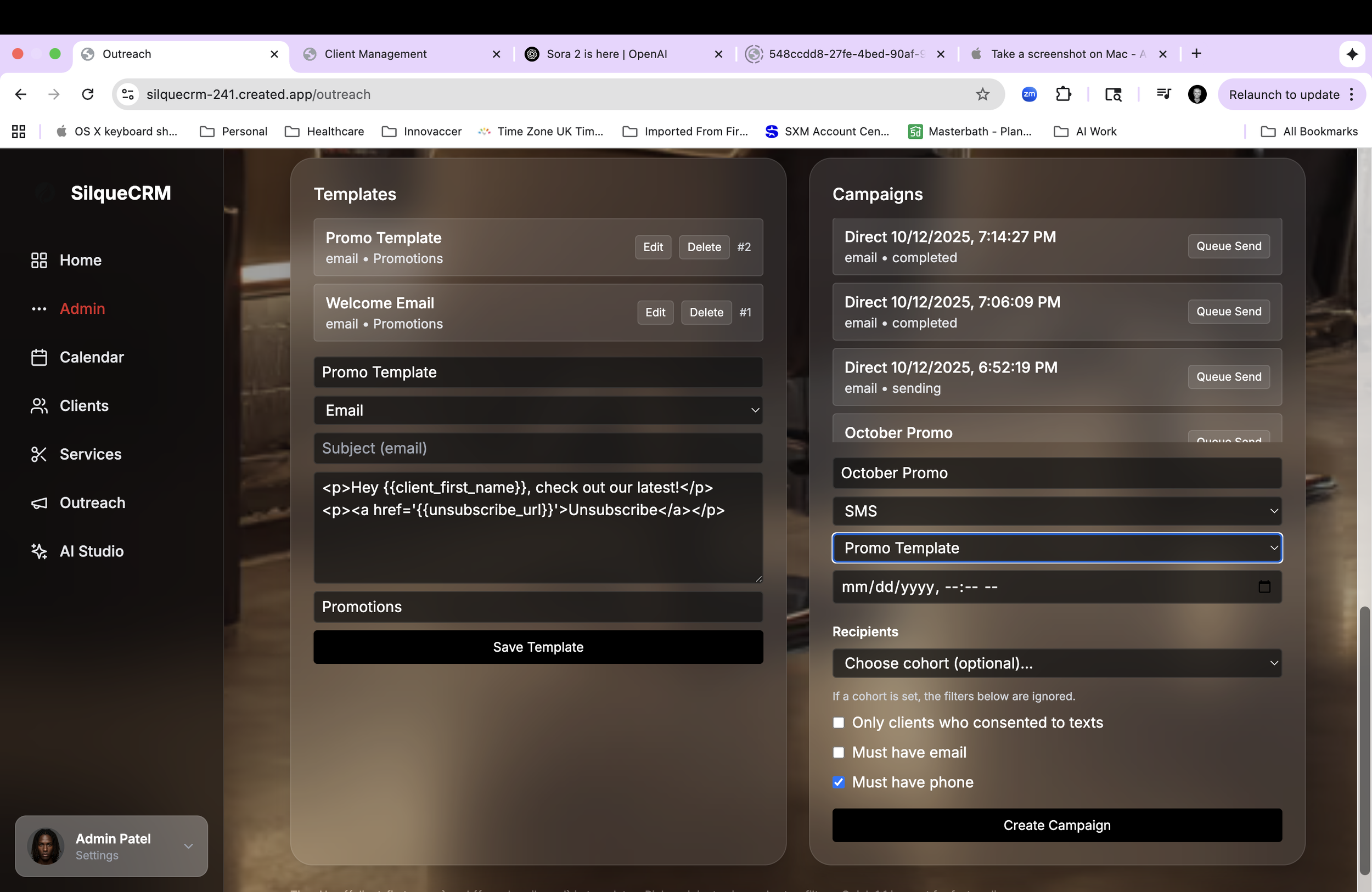The height and width of the screenshot is (892, 1372).
Task: Expand the Choose cohort dropdown
Action: click(1056, 663)
